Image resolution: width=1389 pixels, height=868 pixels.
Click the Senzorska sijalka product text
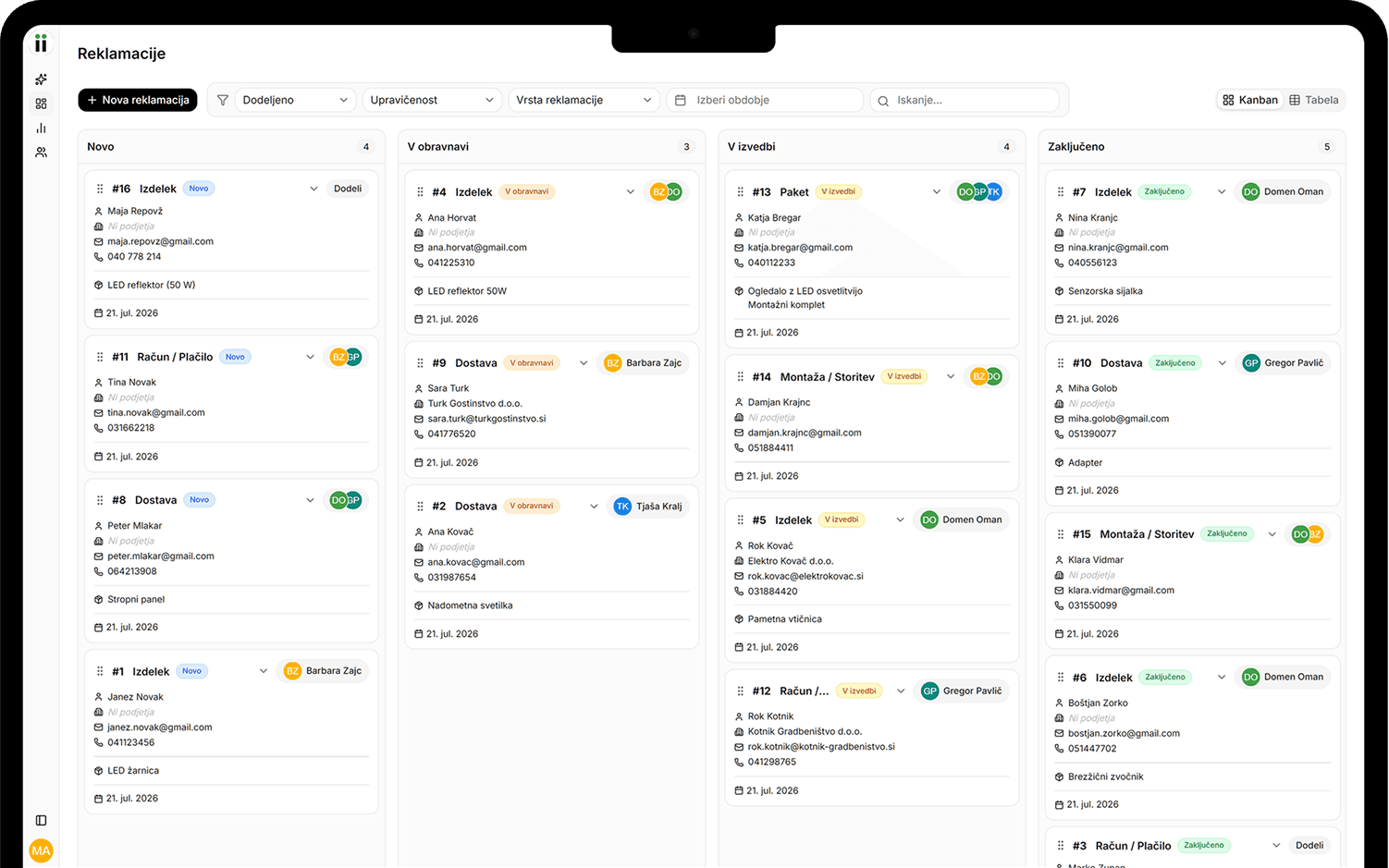[x=1105, y=291]
